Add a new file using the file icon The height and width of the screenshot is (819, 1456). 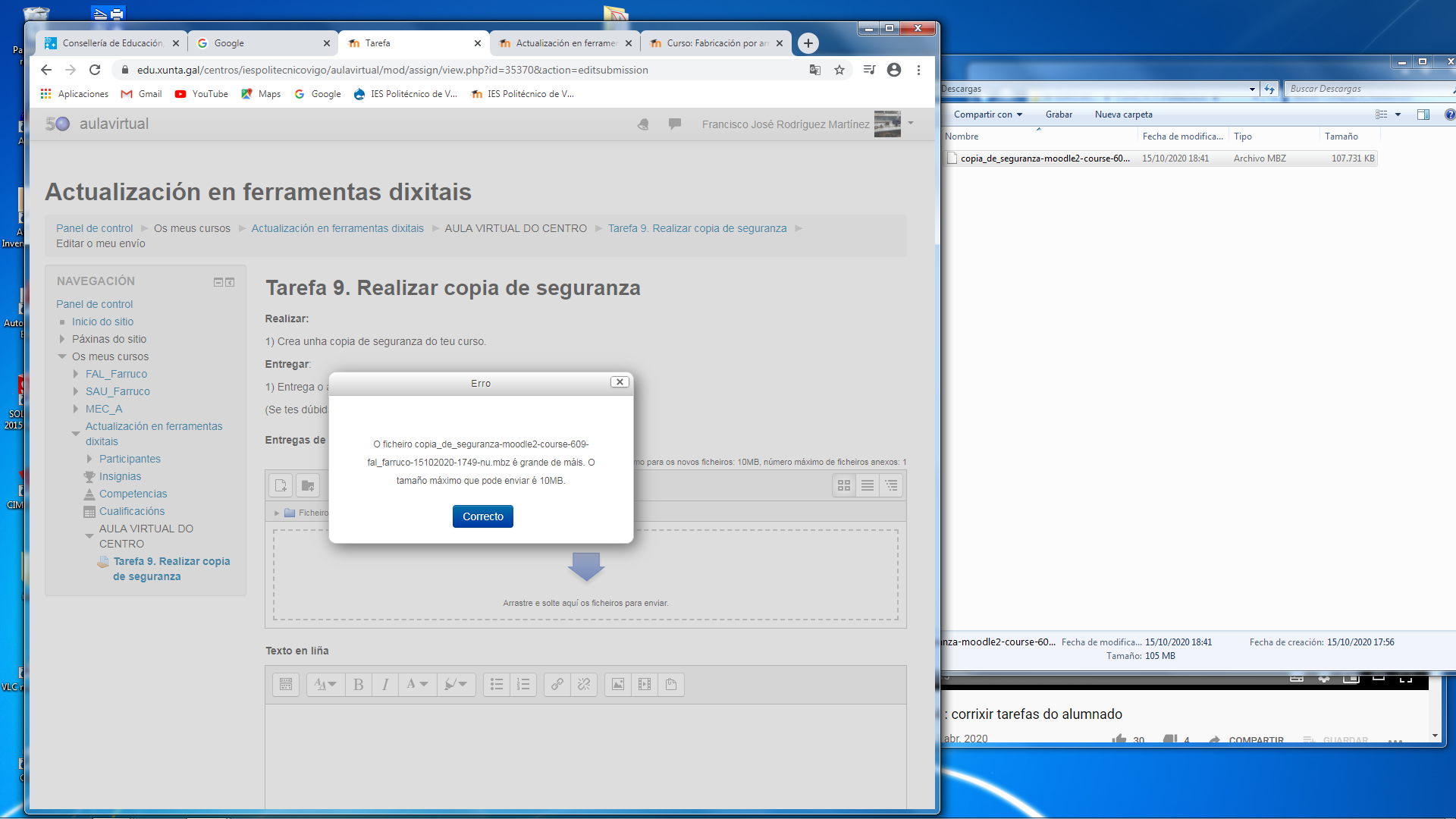pos(281,485)
